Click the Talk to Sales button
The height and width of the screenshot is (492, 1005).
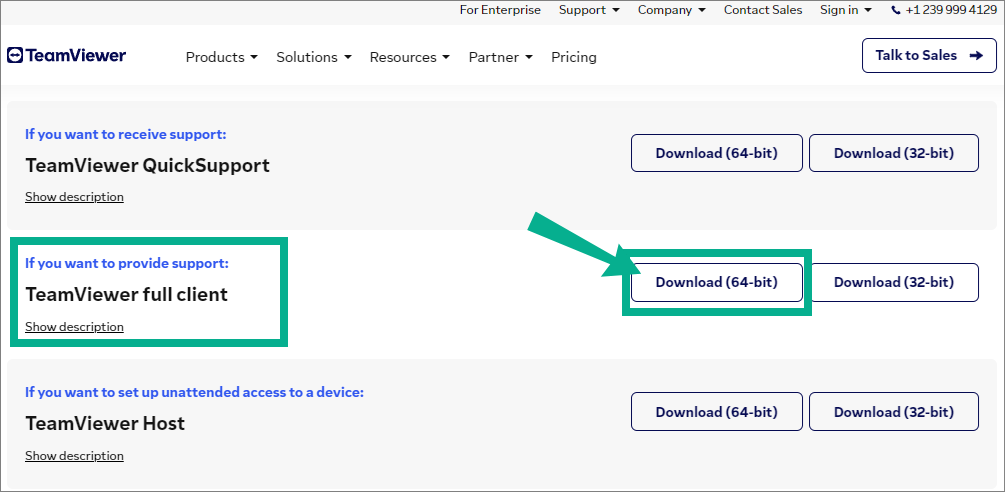[x=929, y=56]
